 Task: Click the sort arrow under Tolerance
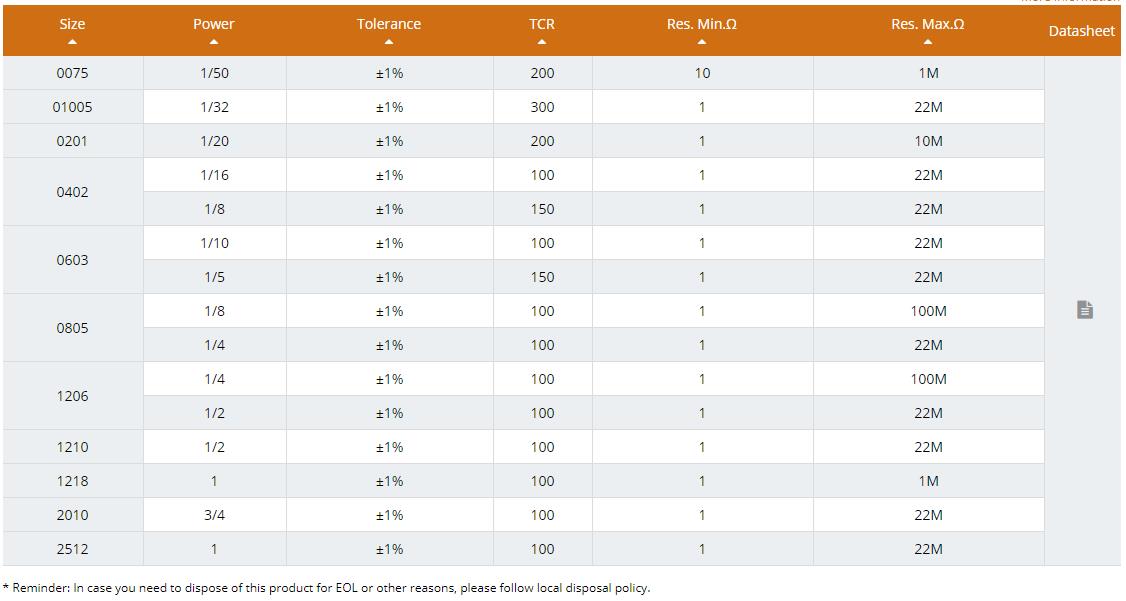click(x=389, y=42)
